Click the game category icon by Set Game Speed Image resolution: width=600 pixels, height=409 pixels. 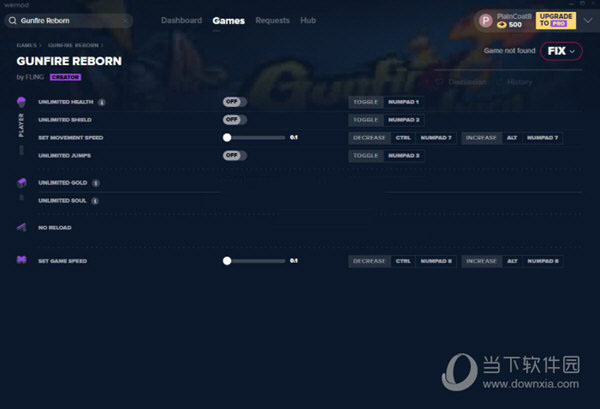click(x=21, y=260)
